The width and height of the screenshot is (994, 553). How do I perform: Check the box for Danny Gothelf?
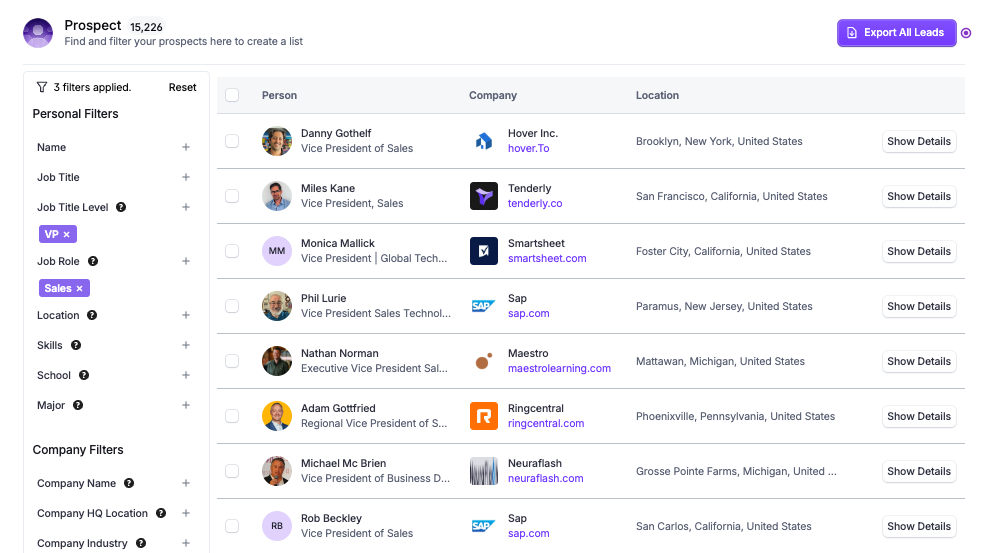click(x=232, y=141)
